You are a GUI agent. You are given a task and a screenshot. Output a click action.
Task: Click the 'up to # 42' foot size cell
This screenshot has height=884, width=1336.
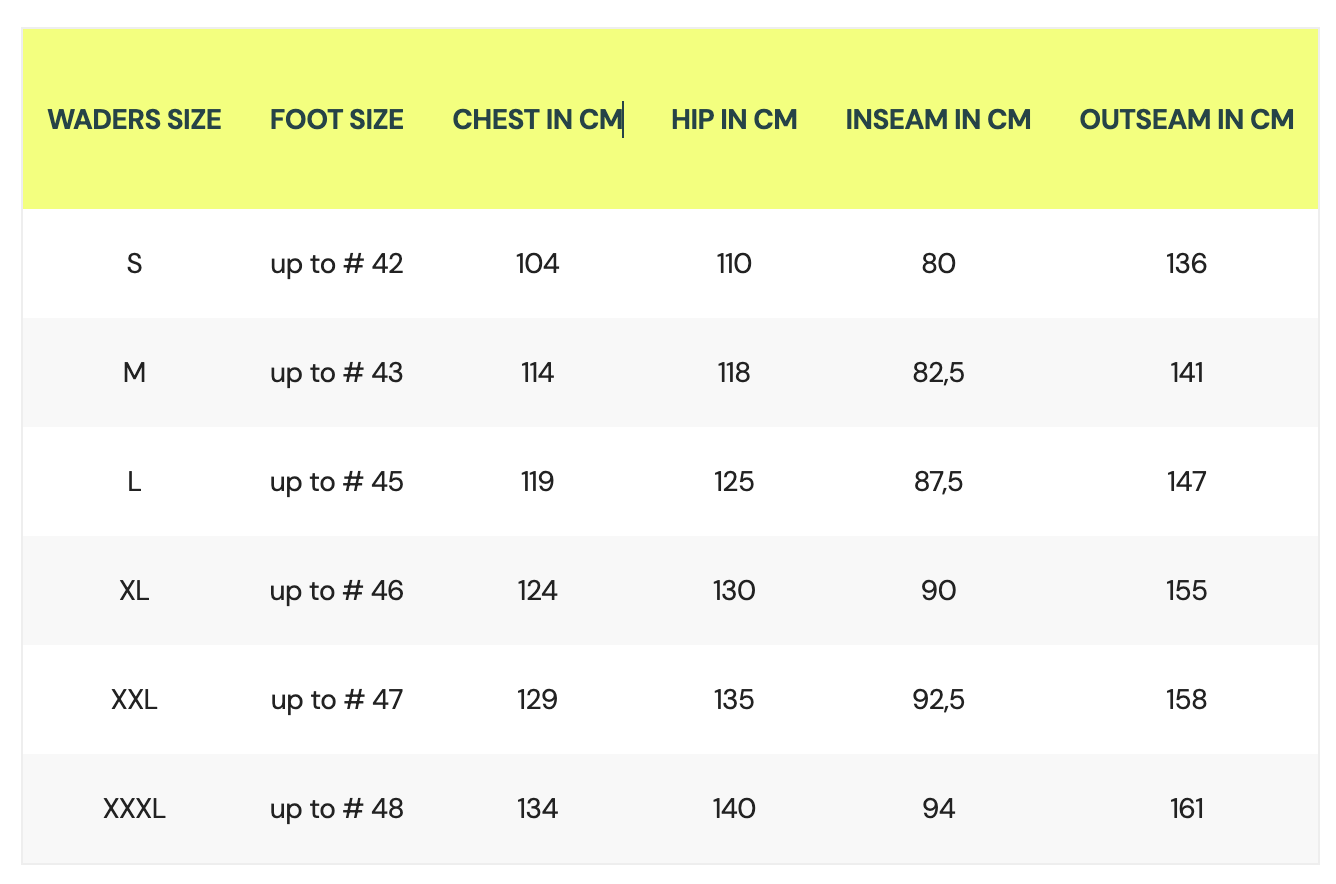pos(337,264)
